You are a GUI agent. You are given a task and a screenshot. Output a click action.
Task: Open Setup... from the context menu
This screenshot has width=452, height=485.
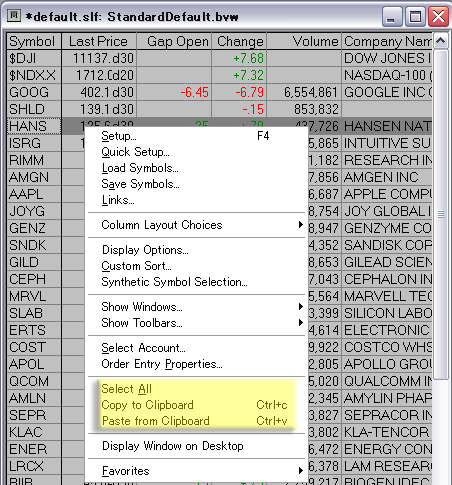(196, 136)
